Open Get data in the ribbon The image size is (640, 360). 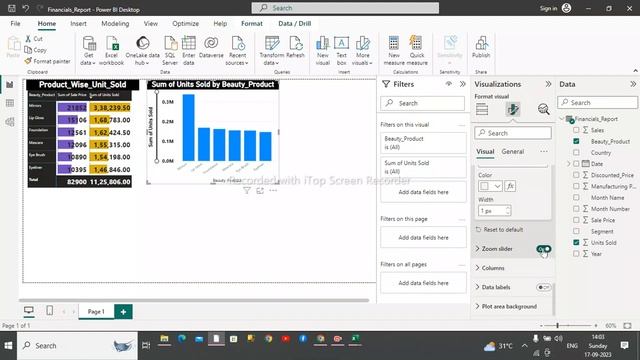pos(88,51)
